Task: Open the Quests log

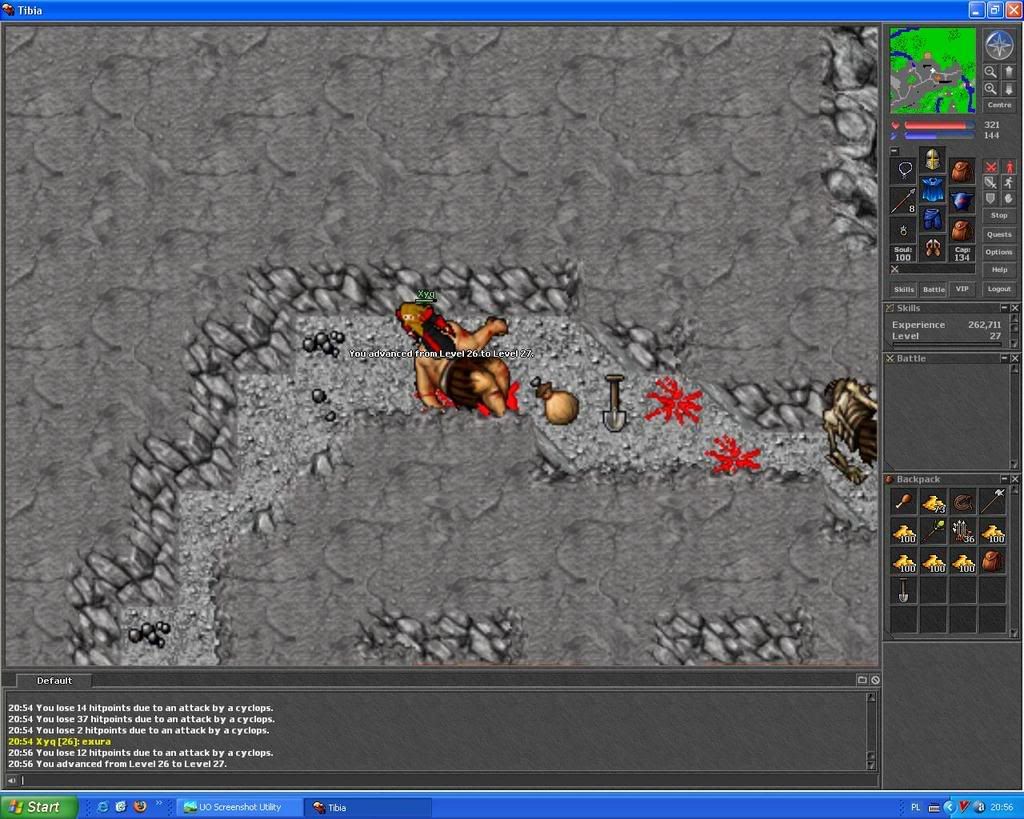Action: [999, 234]
